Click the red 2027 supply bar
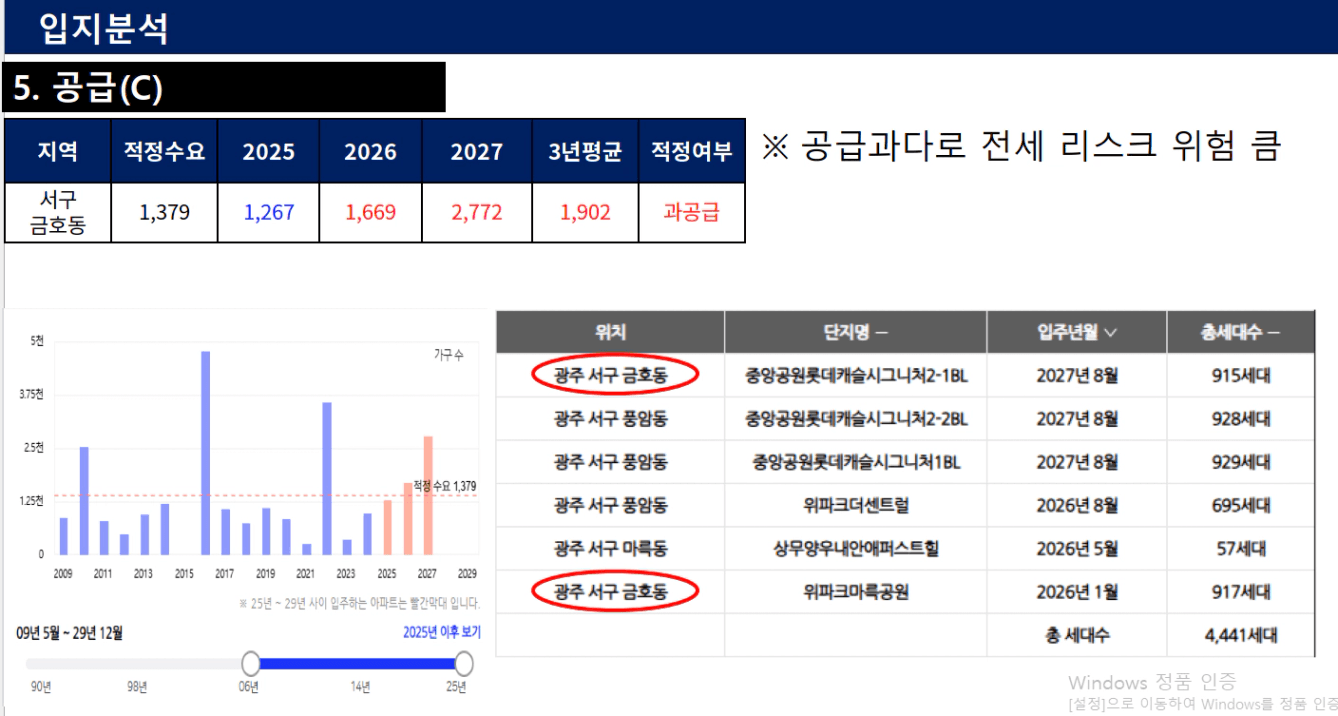 pos(428,495)
